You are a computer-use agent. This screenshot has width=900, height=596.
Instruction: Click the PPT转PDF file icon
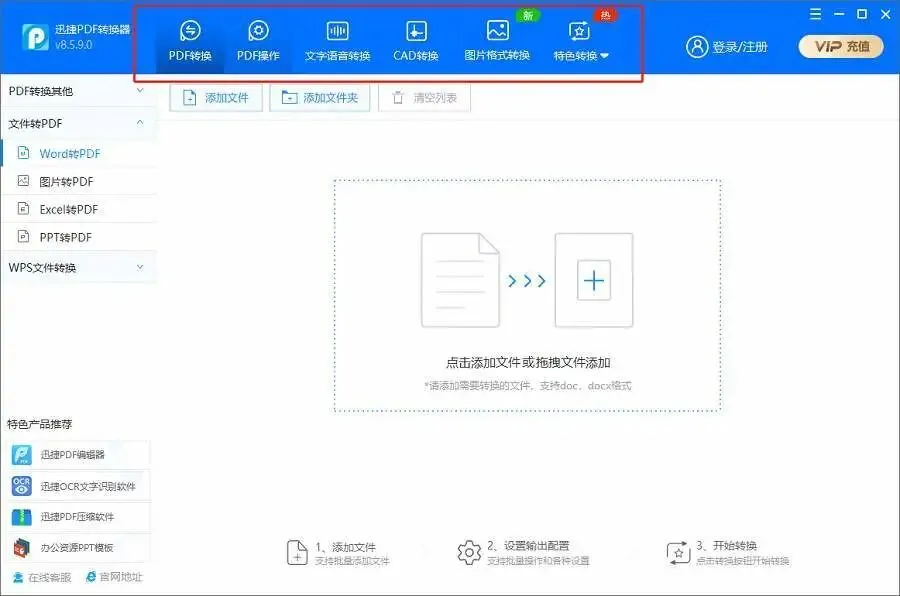[24, 236]
